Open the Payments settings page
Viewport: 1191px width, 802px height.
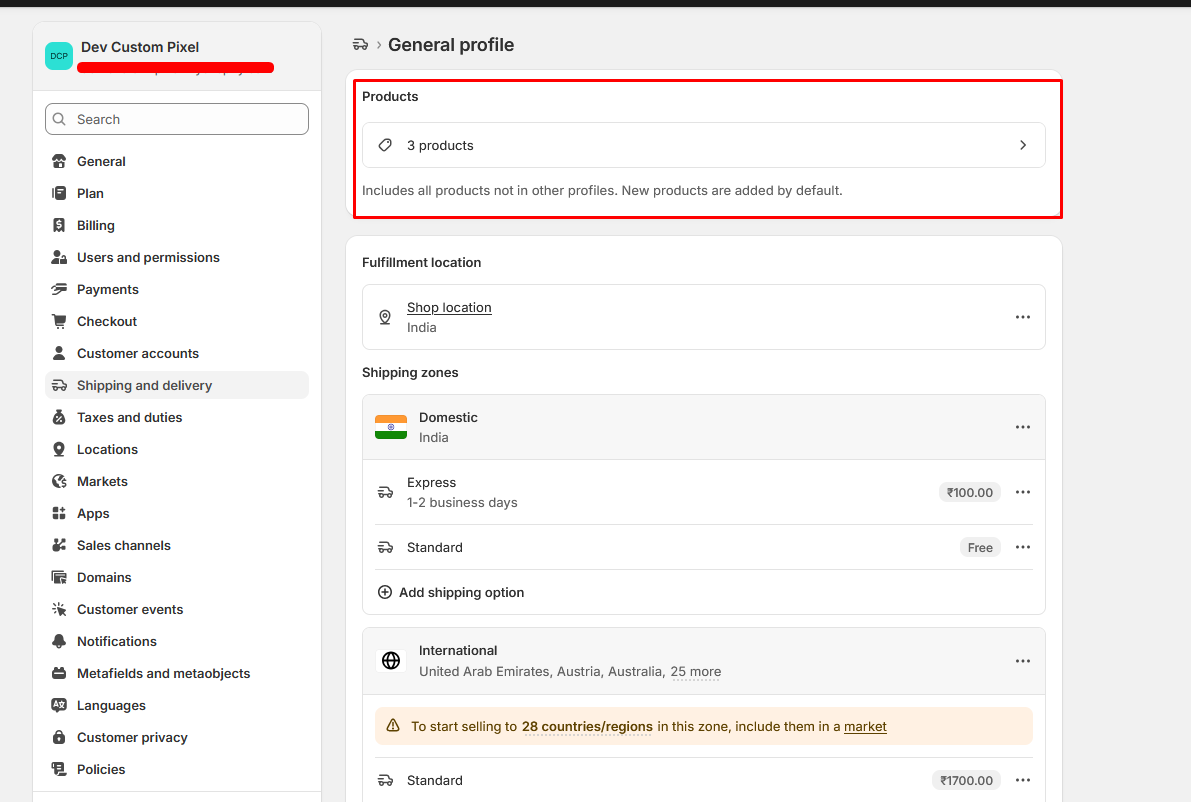(x=107, y=289)
